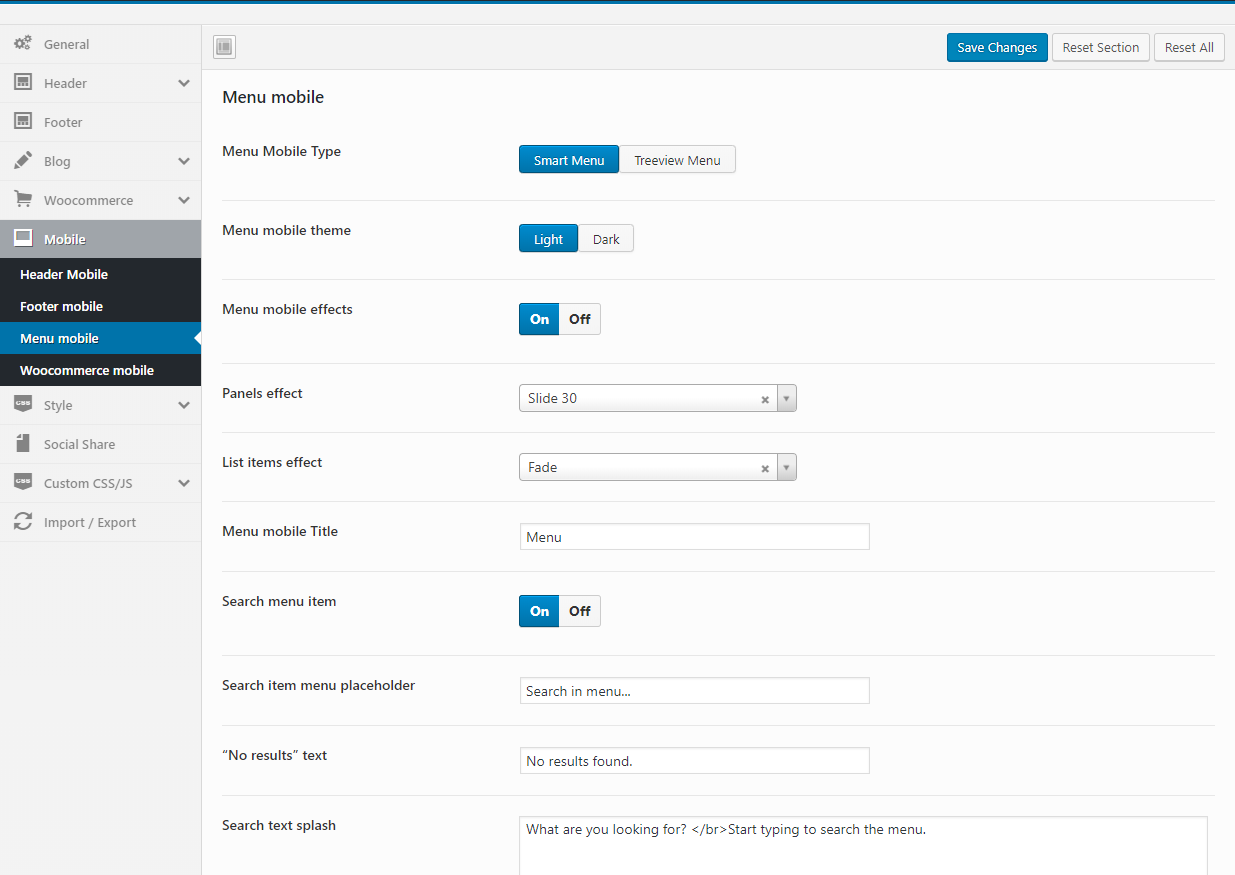1235x875 pixels.
Task: Open the Panels effect dropdown
Action: pyautogui.click(x=787, y=398)
